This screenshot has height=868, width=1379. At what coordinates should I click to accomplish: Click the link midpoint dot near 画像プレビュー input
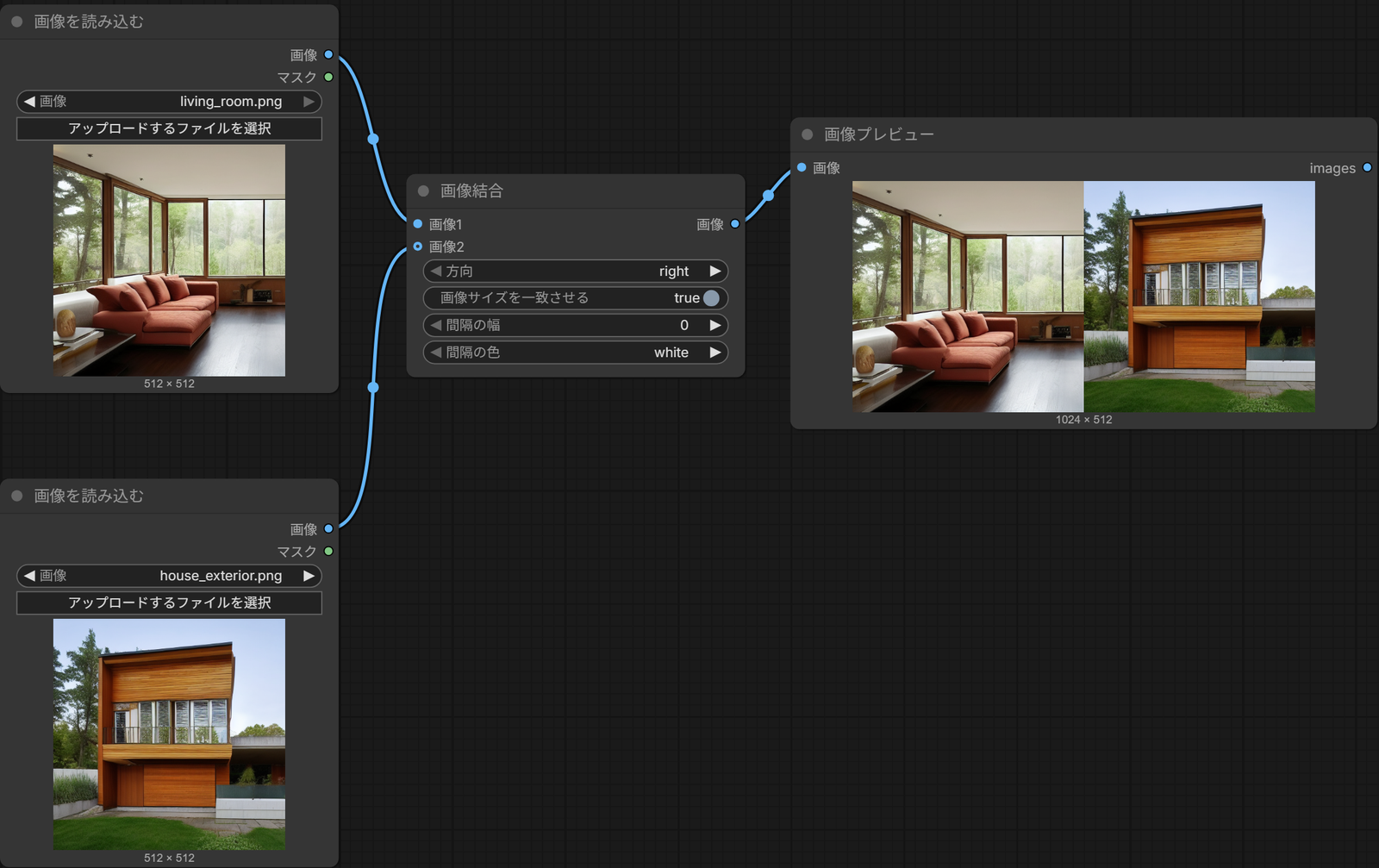[x=768, y=196]
